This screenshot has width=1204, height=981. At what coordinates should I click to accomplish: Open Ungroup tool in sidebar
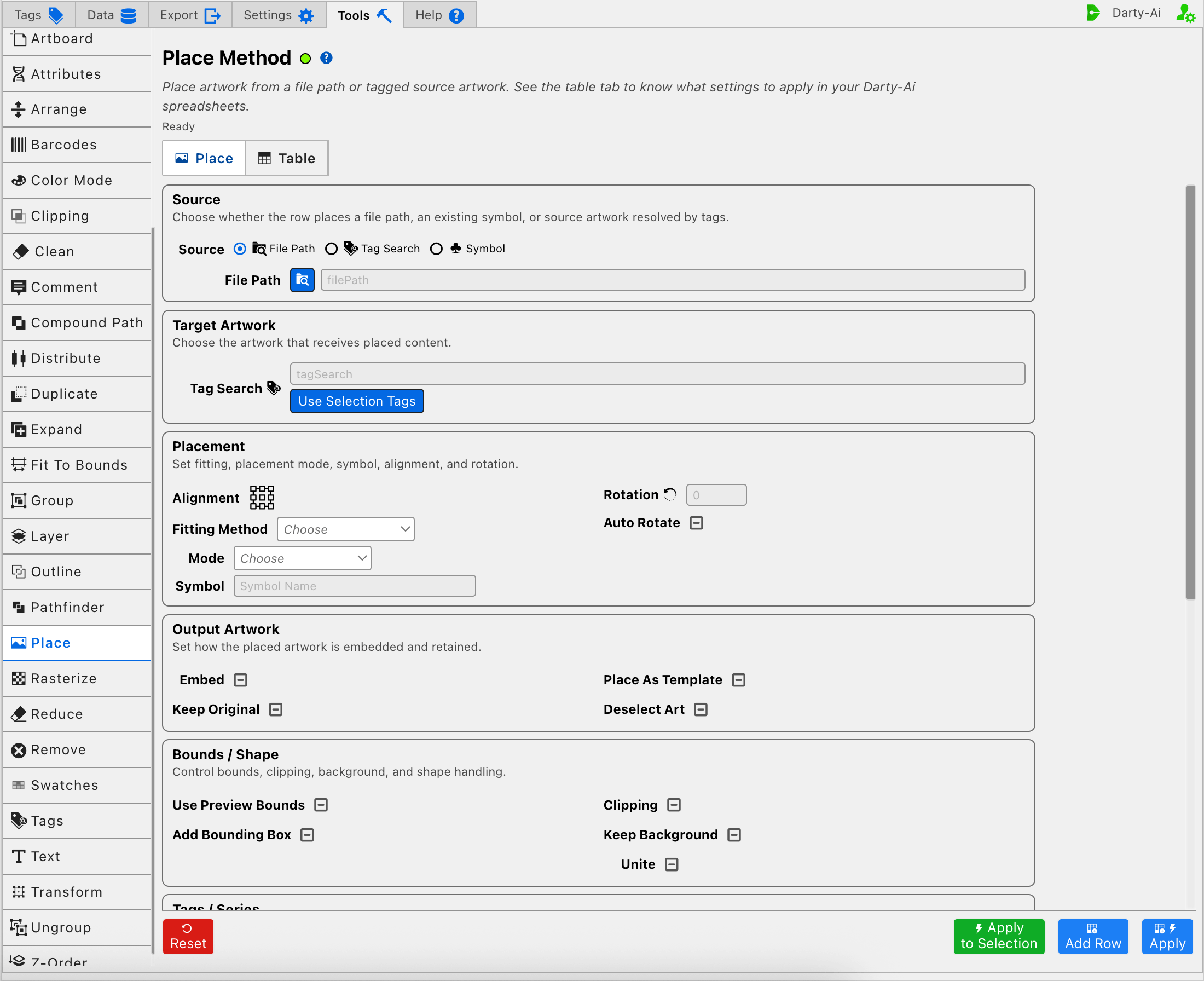click(77, 928)
